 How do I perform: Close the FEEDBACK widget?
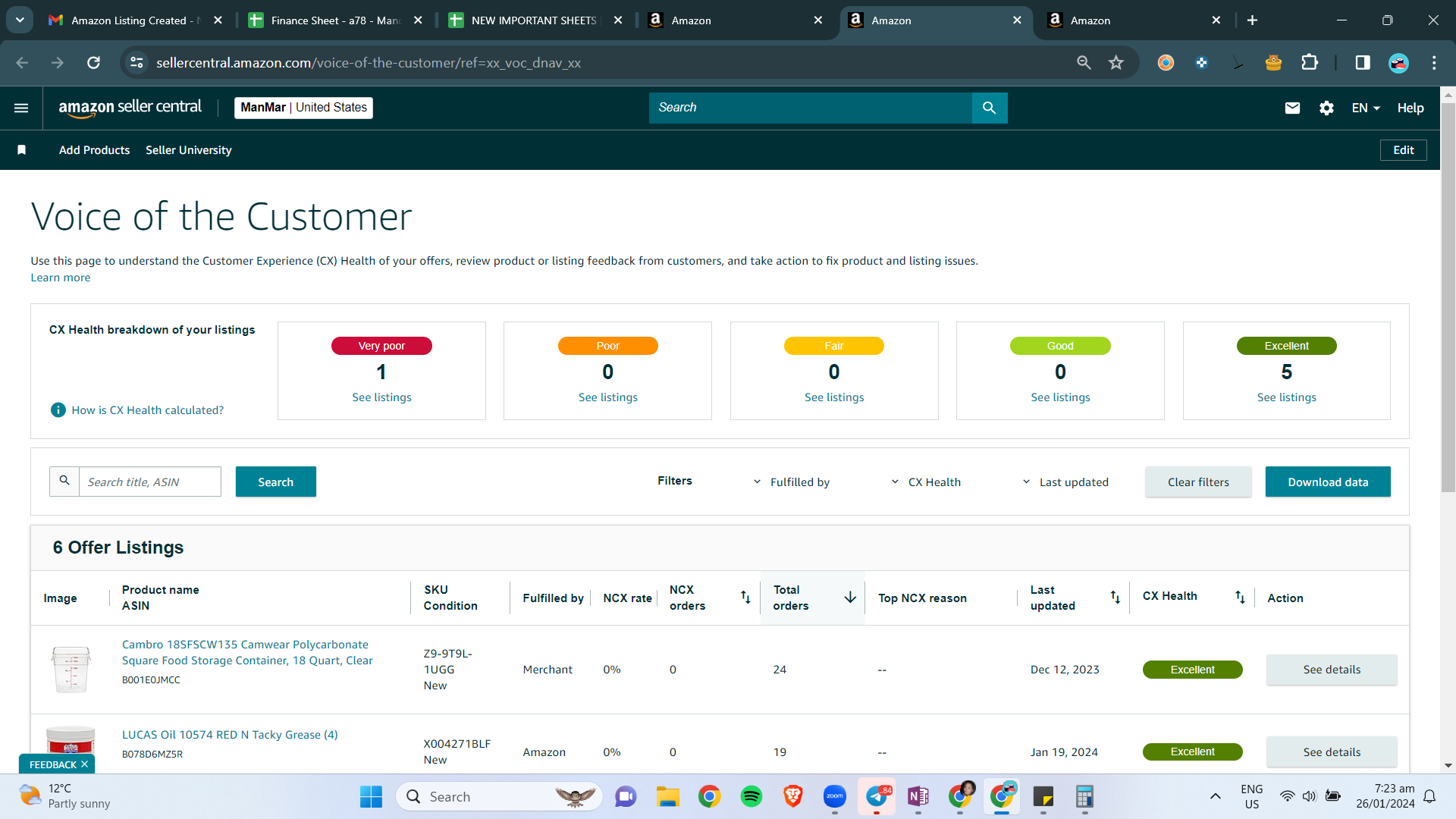84,764
